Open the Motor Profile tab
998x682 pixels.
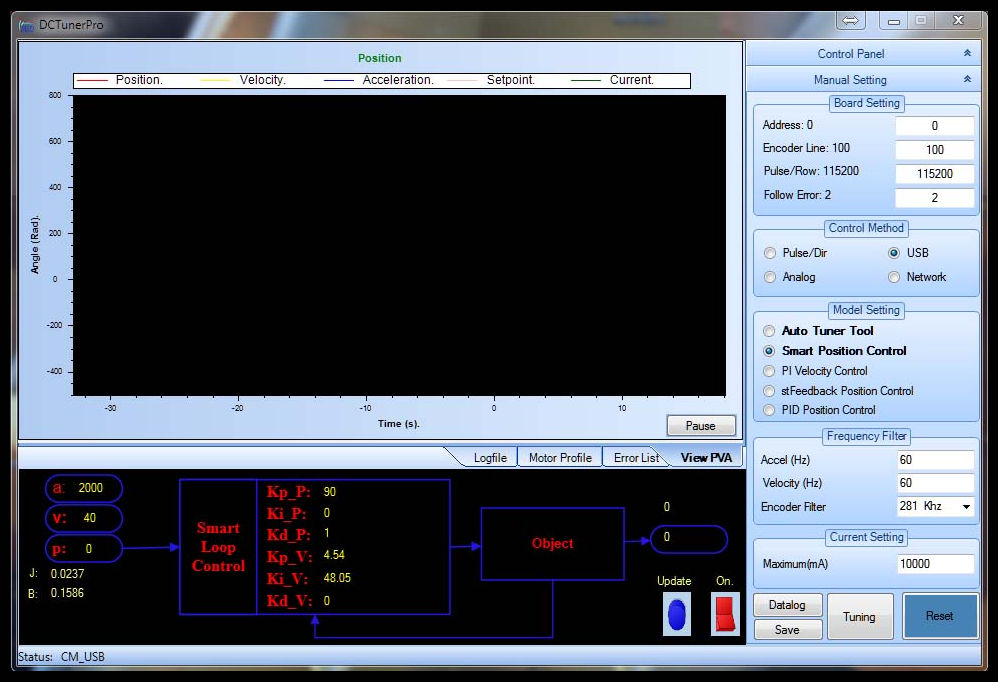560,457
